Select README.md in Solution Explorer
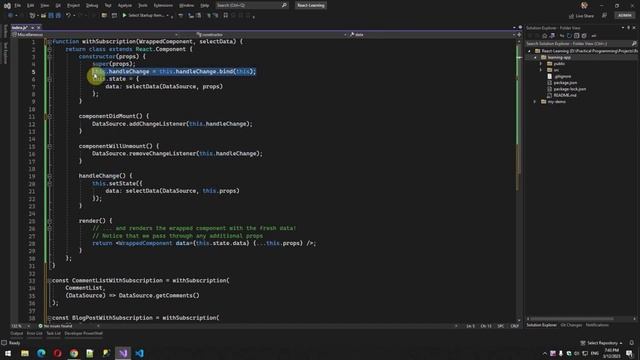Viewport: 640px width, 360px height. point(565,96)
